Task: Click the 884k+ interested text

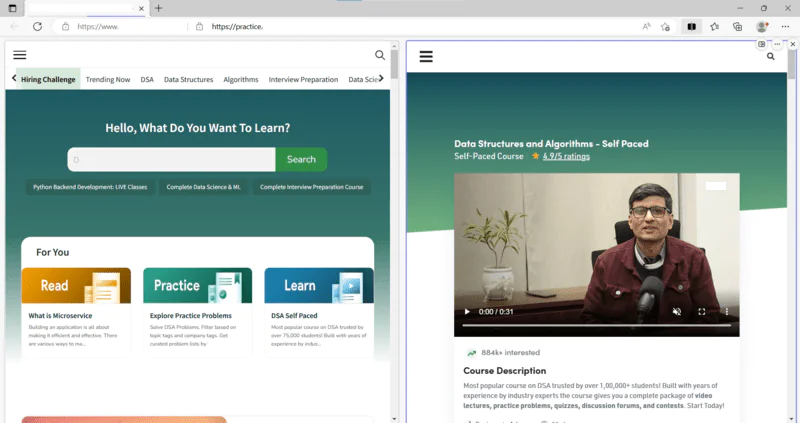Action: tap(510, 353)
